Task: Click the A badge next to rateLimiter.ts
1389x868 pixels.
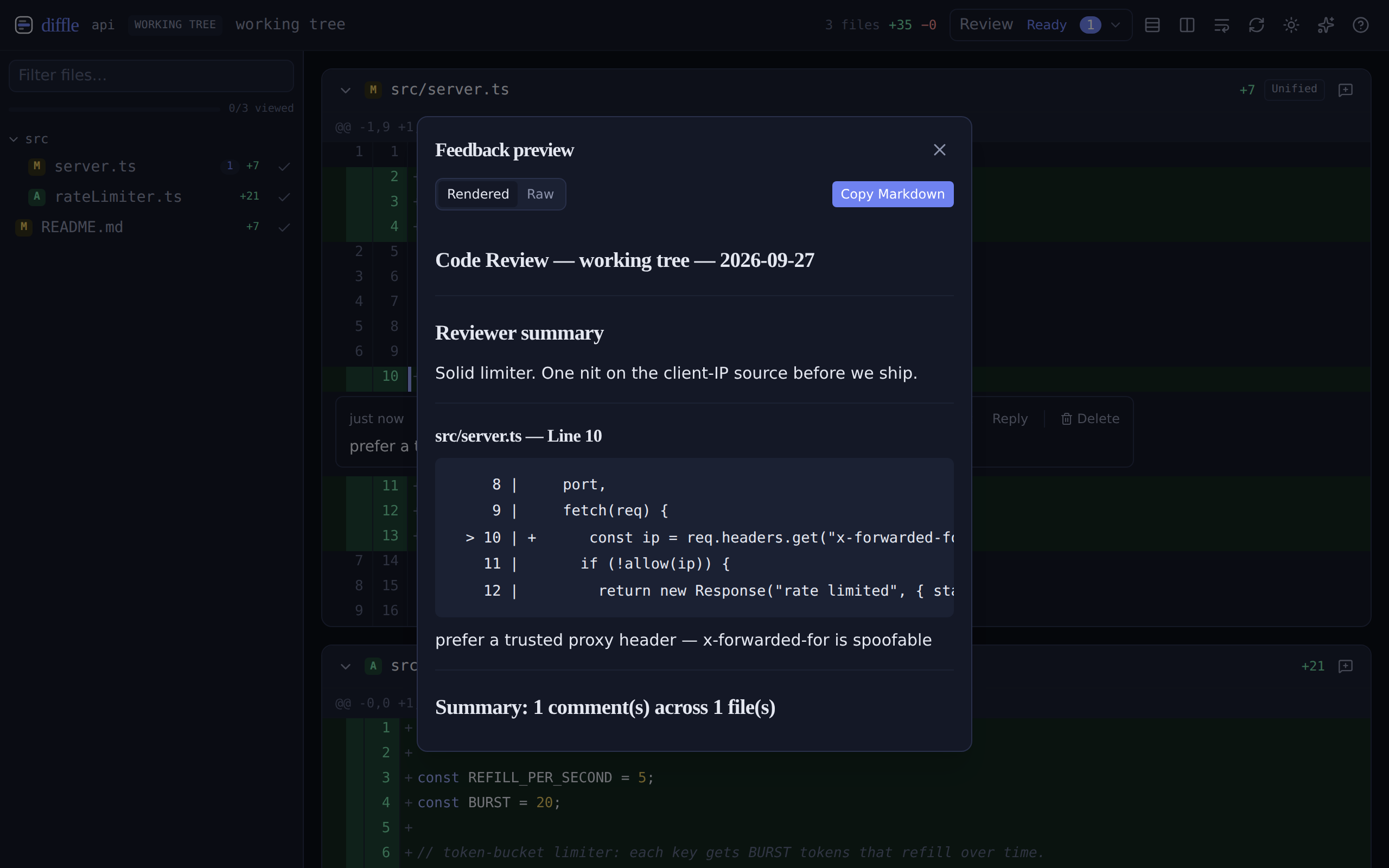Action: (x=37, y=196)
